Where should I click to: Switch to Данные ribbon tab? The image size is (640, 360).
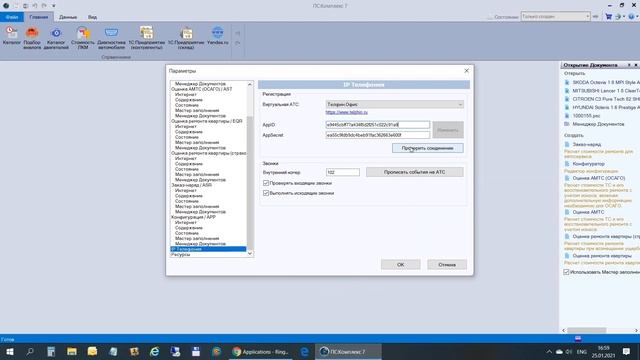[68, 17]
